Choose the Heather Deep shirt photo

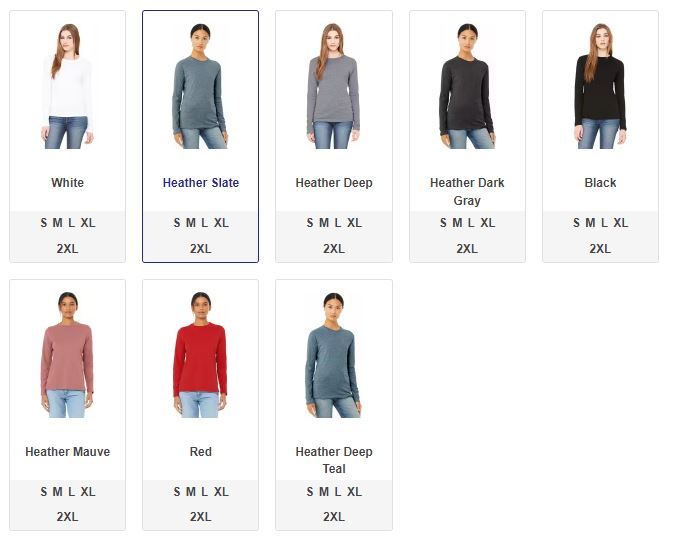click(x=334, y=86)
